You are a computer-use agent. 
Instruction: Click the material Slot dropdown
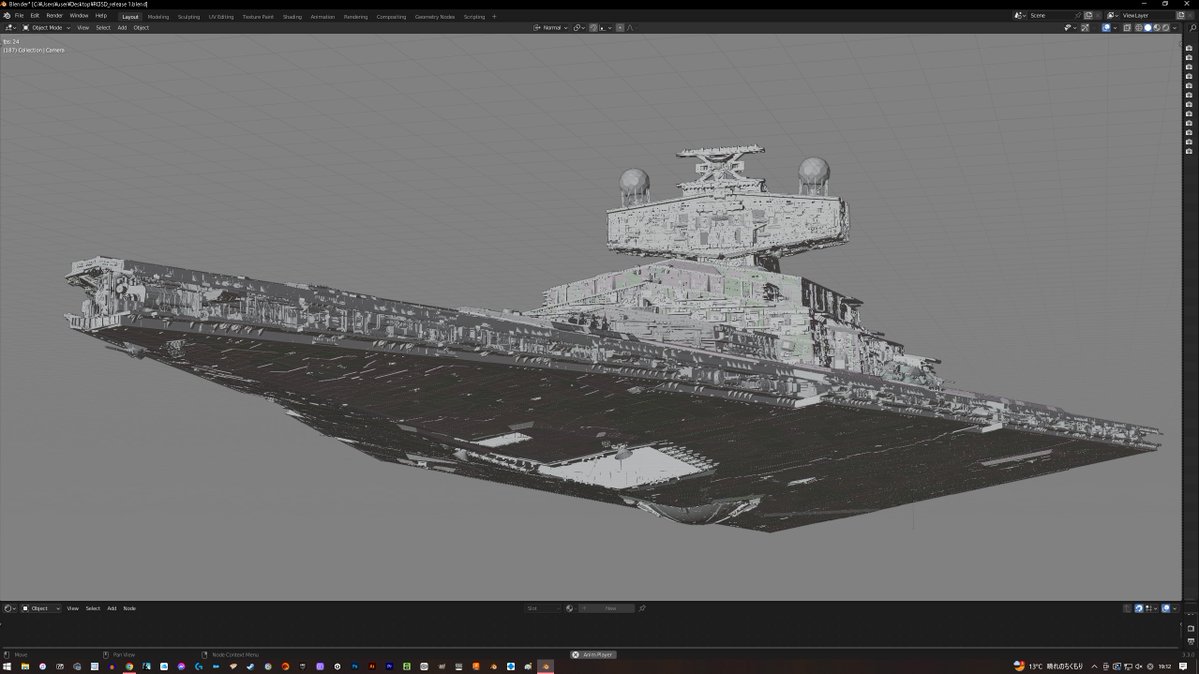coord(542,608)
